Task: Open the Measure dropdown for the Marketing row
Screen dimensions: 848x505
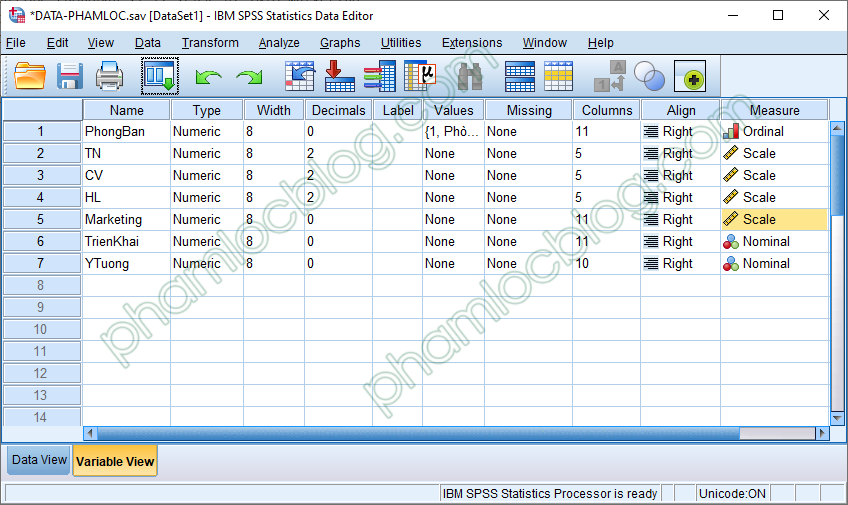Action: (x=774, y=219)
